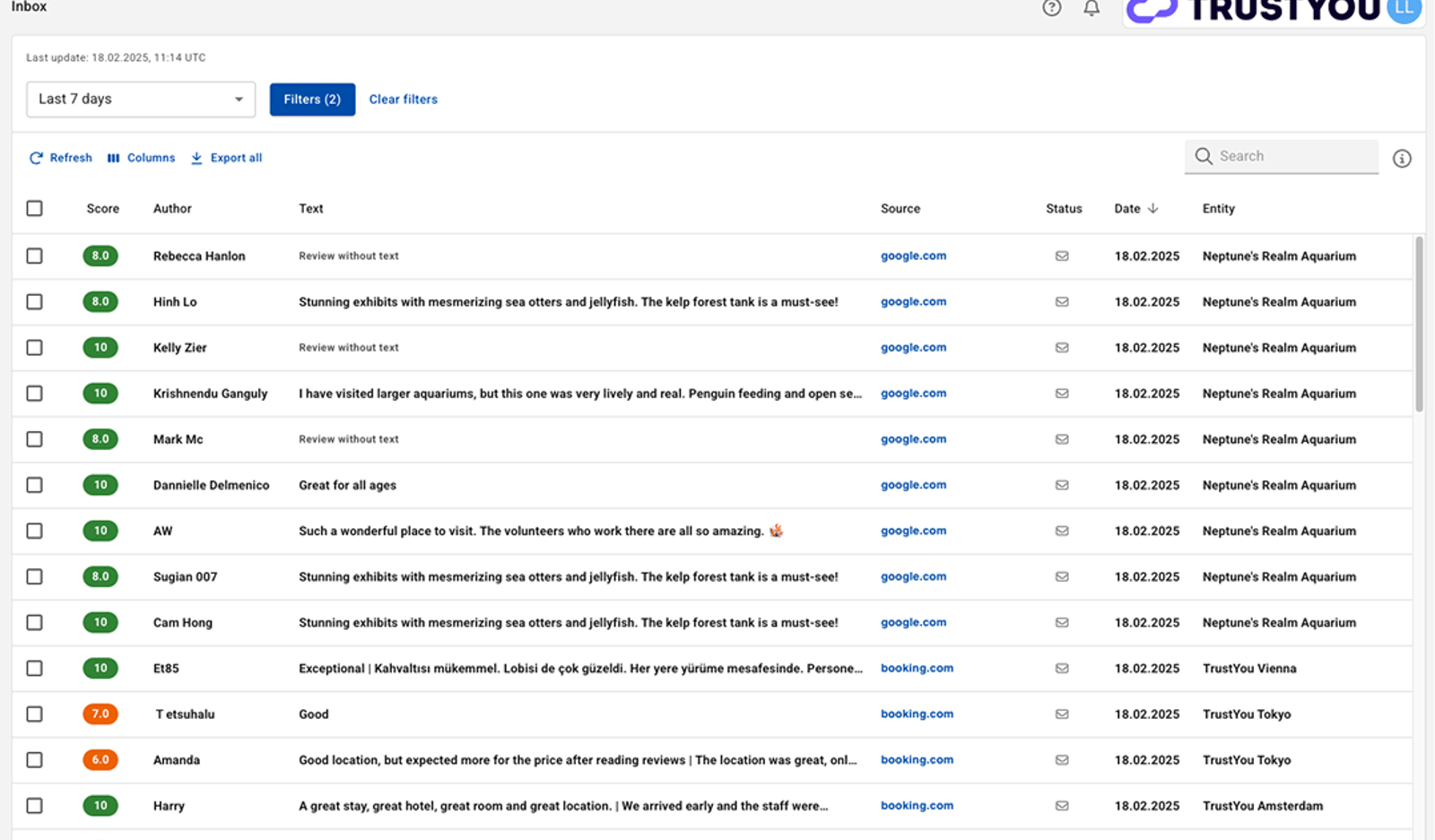The width and height of the screenshot is (1435, 840).
Task: Tick the checkbox in AW's row
Action: point(34,531)
